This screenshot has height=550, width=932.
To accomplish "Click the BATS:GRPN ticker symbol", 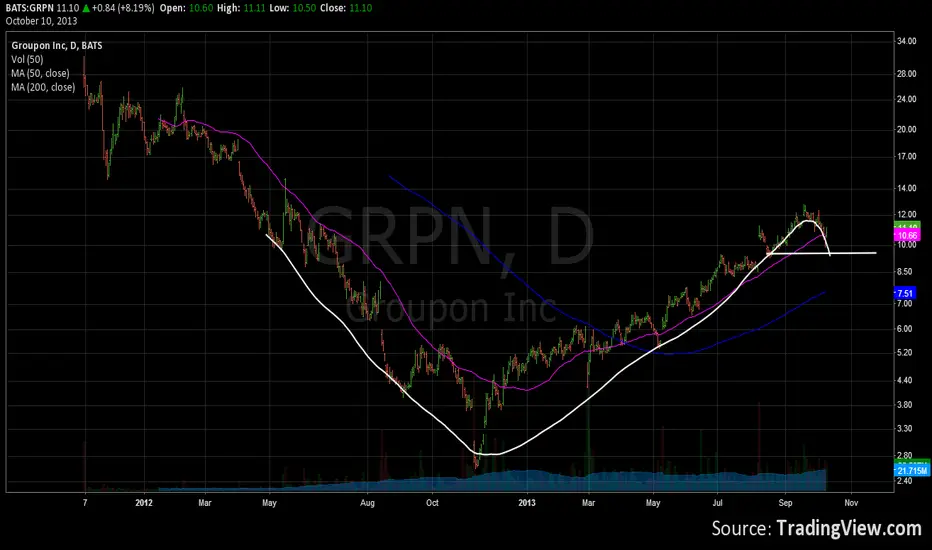I will [x=30, y=8].
